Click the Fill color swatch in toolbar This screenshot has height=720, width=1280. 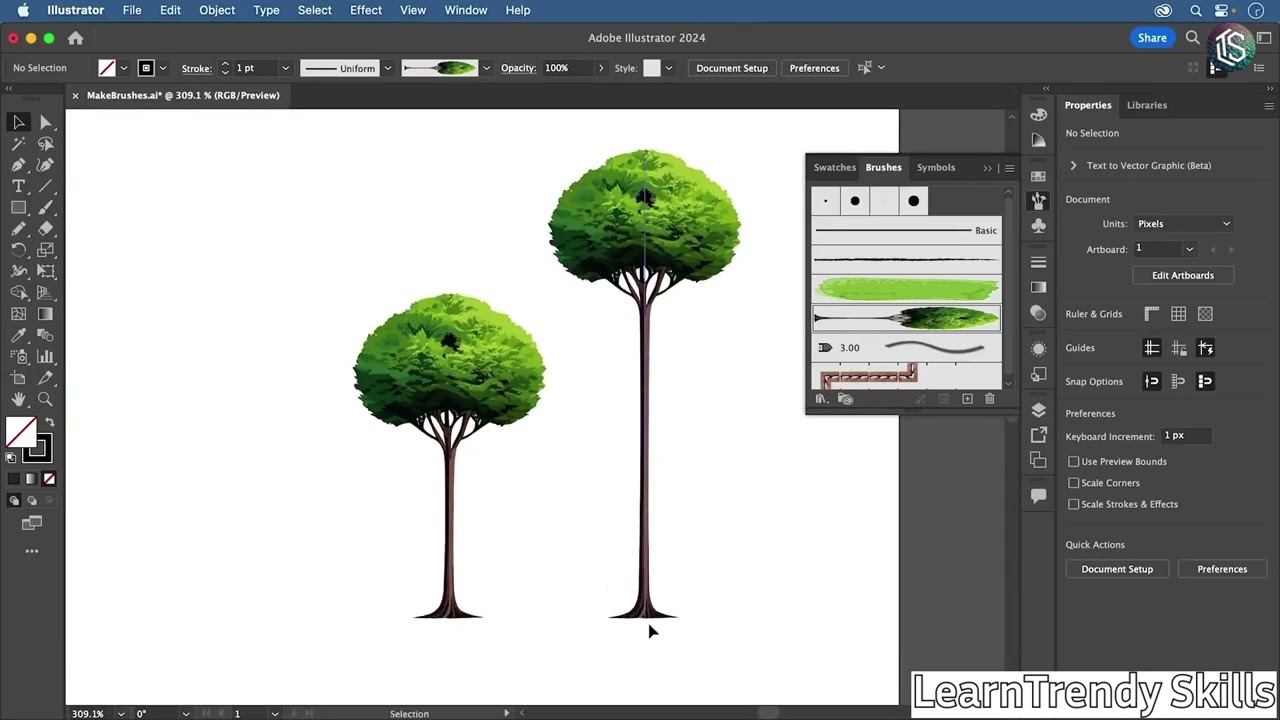(x=19, y=432)
